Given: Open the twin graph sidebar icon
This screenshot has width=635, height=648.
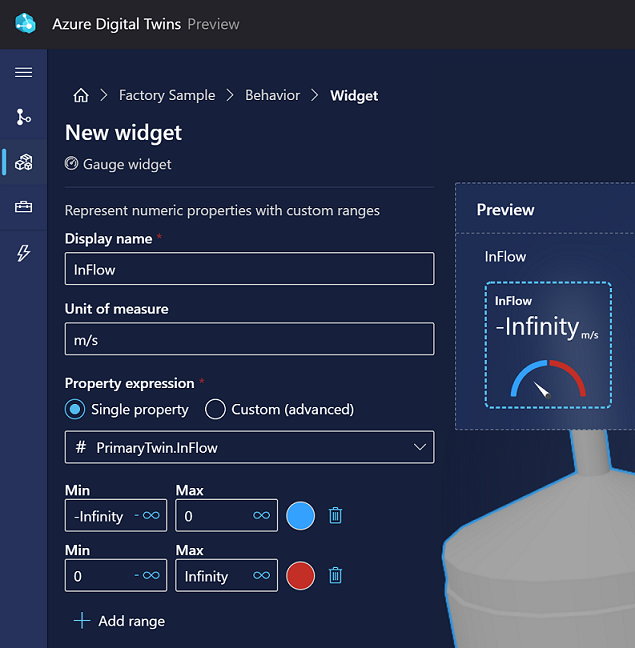Looking at the screenshot, I should pyautogui.click(x=24, y=117).
